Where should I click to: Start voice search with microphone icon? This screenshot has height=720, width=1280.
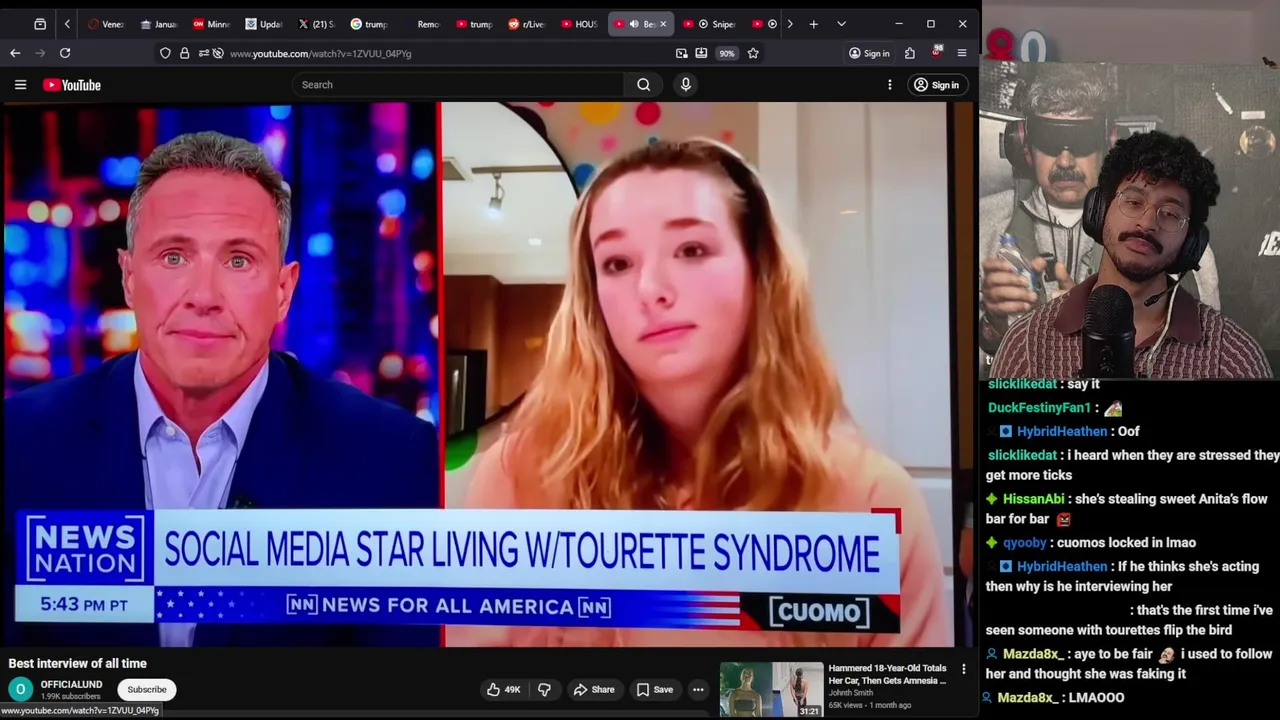(686, 85)
